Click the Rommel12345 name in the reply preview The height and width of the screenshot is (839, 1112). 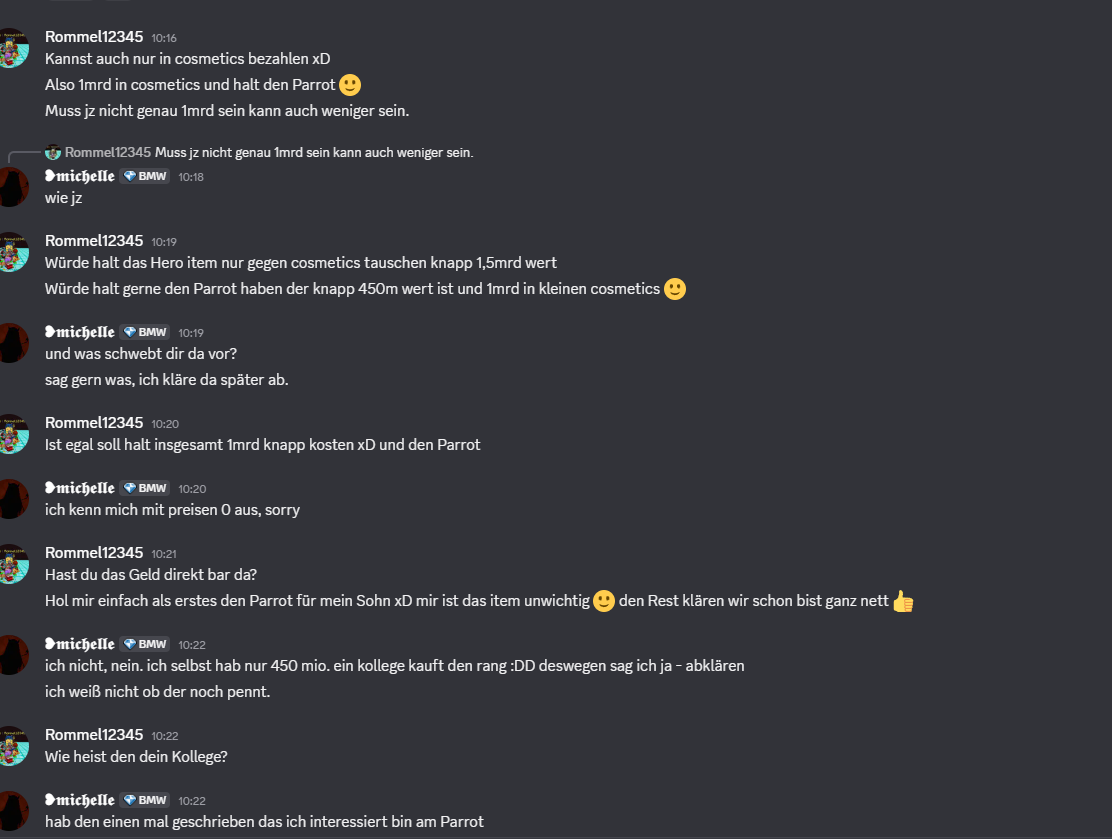point(108,152)
